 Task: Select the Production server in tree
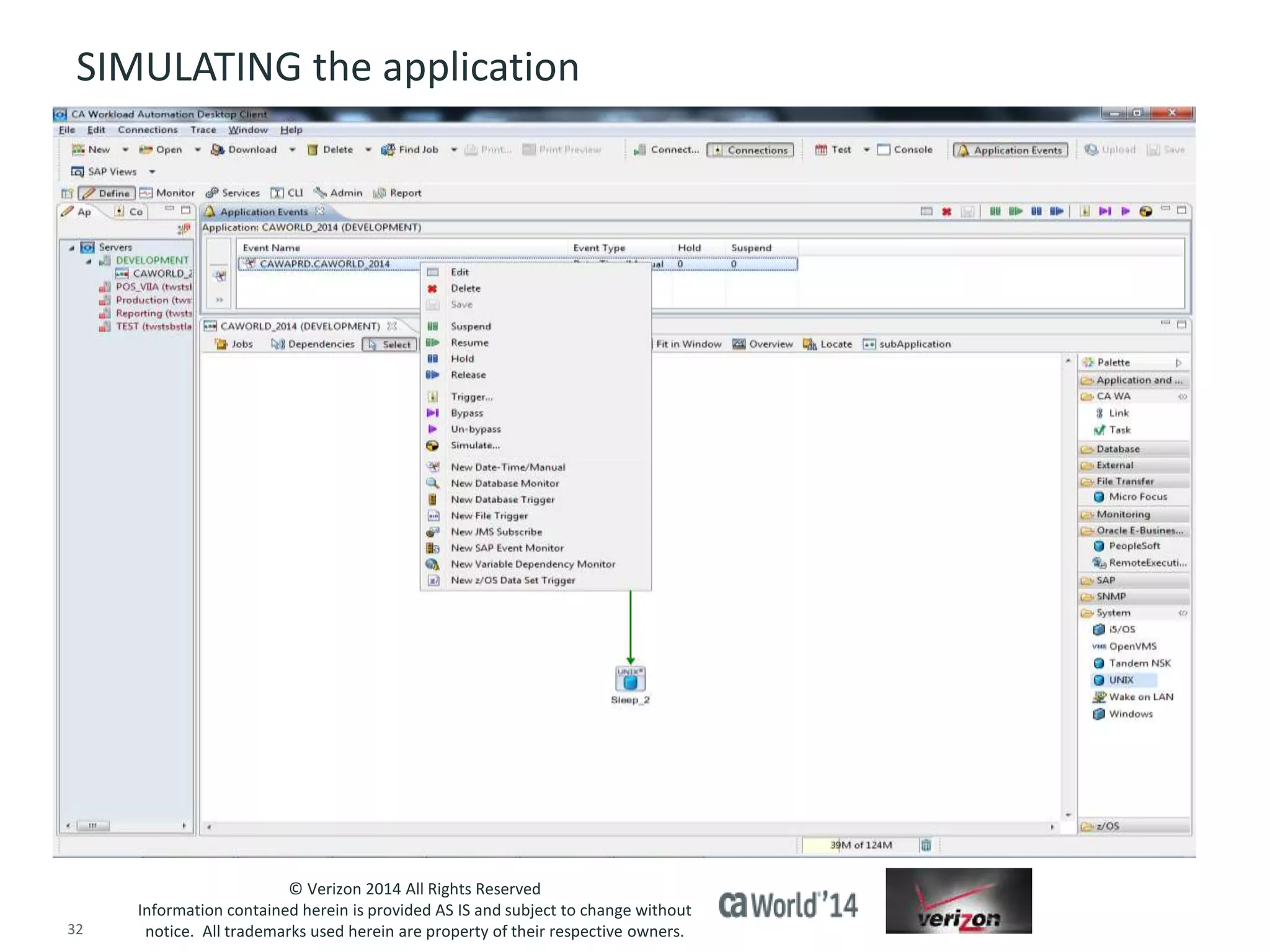(146, 300)
